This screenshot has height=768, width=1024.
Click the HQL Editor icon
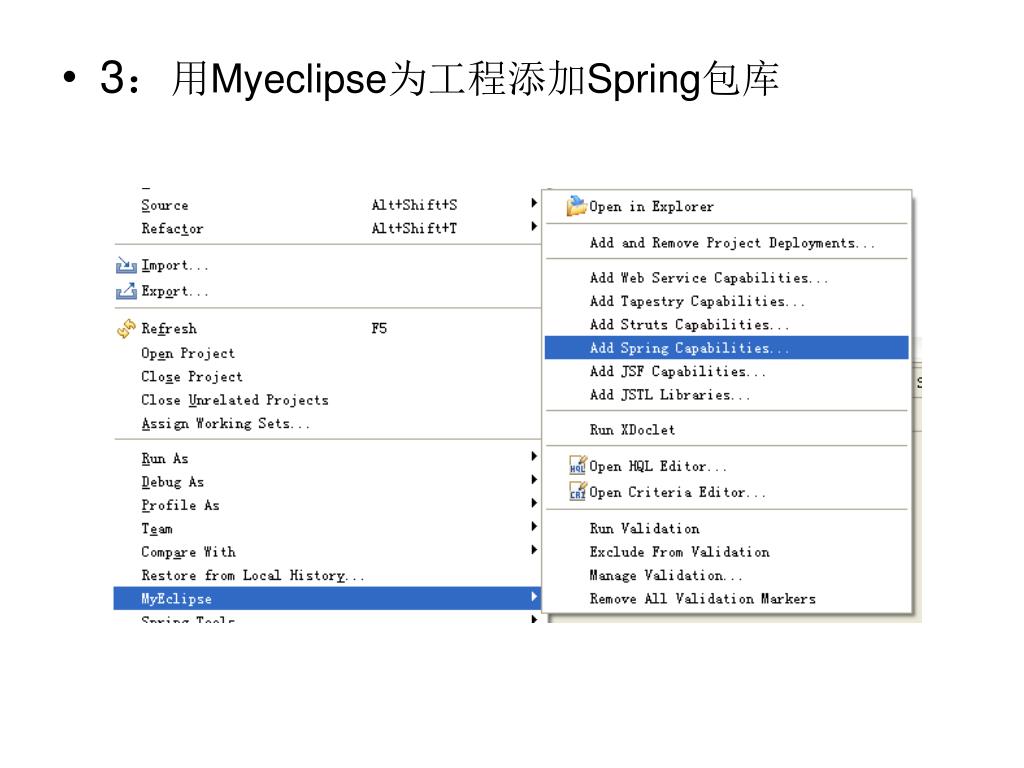pyautogui.click(x=577, y=466)
